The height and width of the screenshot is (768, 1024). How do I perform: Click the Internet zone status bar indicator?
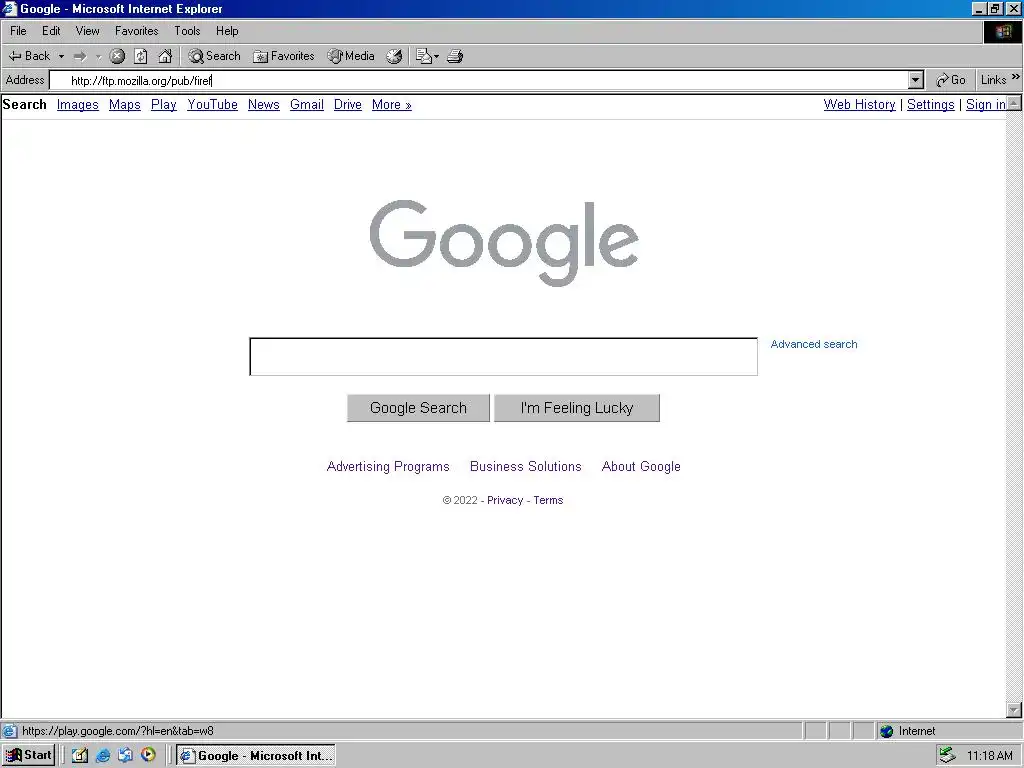click(908, 731)
